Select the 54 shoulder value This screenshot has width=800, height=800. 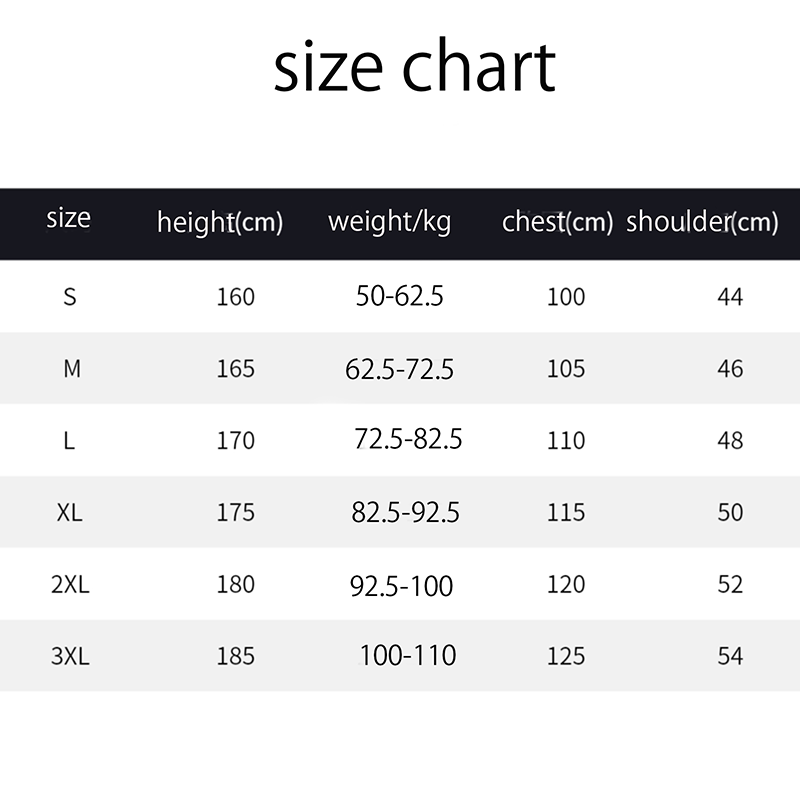pyautogui.click(x=730, y=657)
